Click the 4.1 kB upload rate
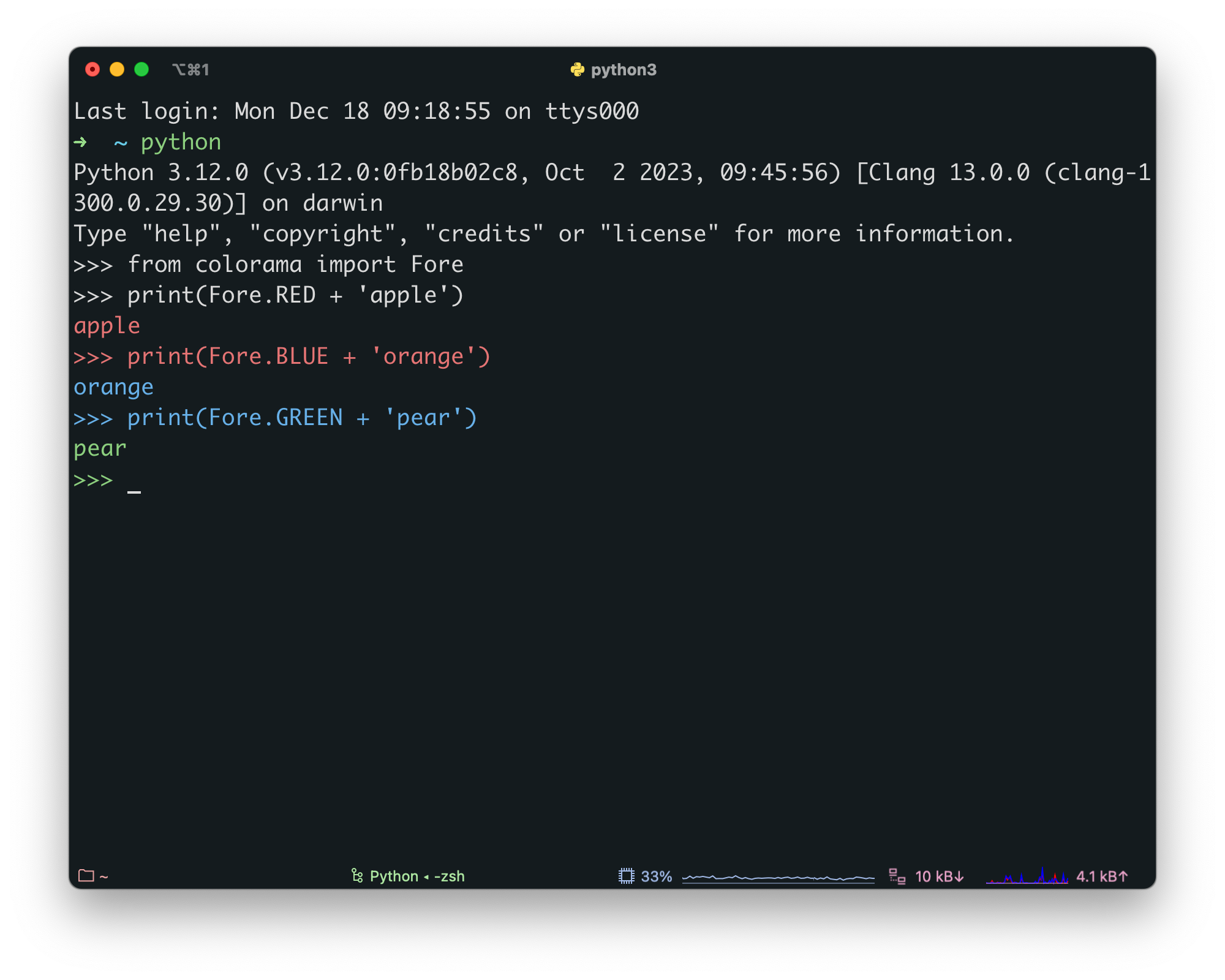1225x980 pixels. pyautogui.click(x=1102, y=876)
